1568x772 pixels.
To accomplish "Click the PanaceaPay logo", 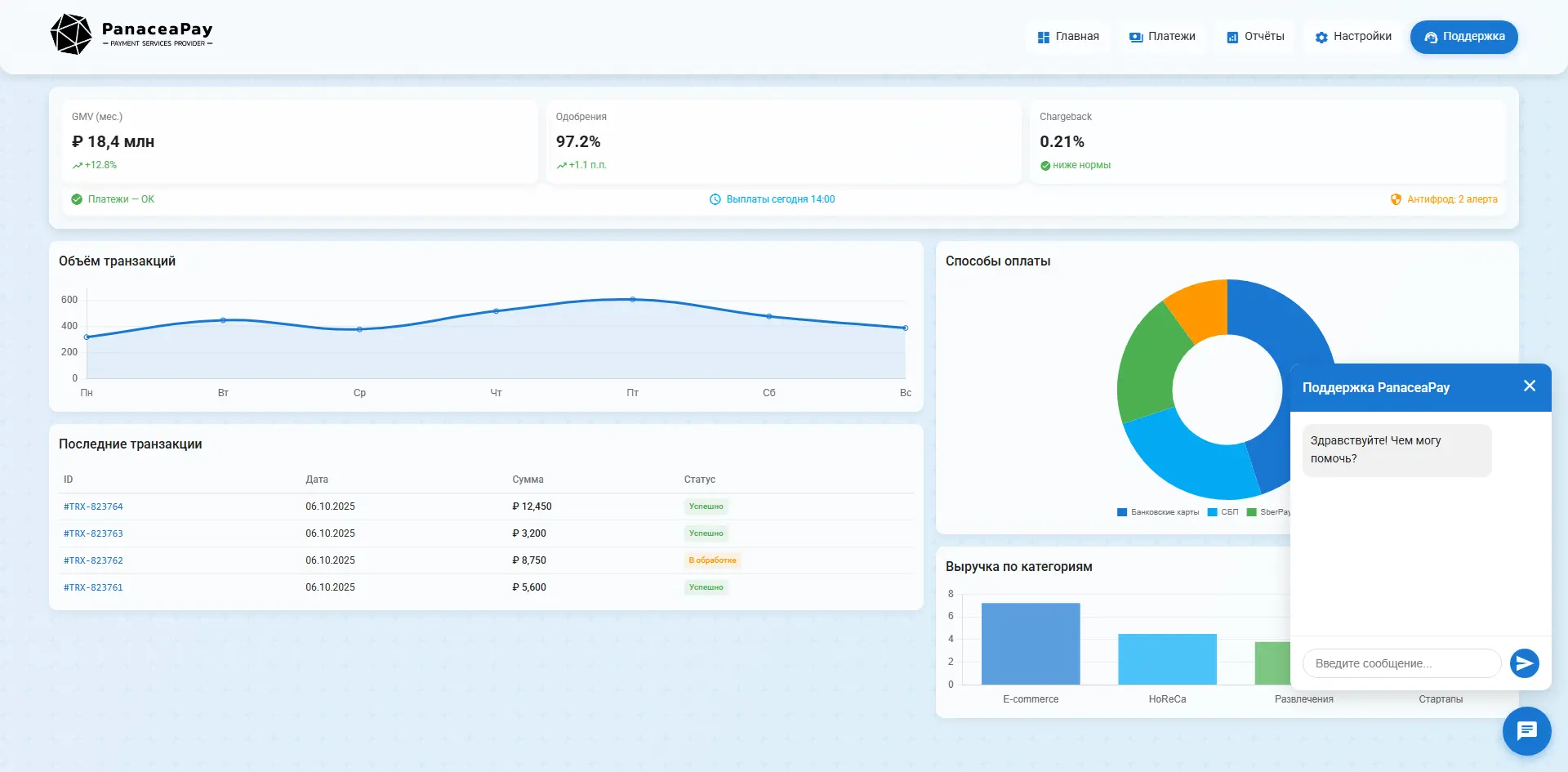I will tap(131, 35).
